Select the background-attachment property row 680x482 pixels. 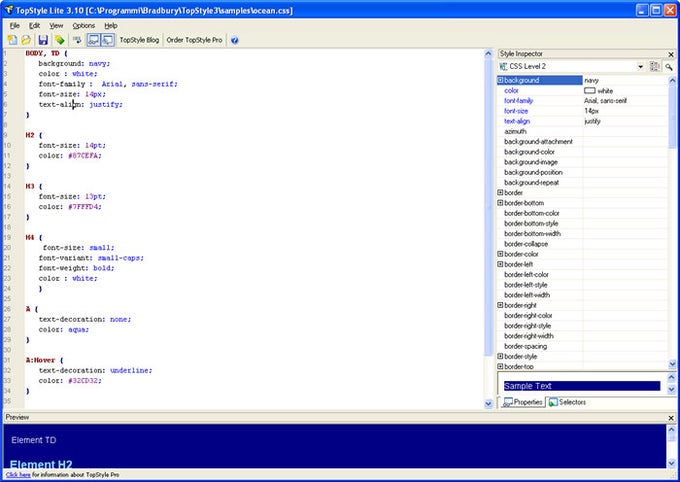point(583,142)
